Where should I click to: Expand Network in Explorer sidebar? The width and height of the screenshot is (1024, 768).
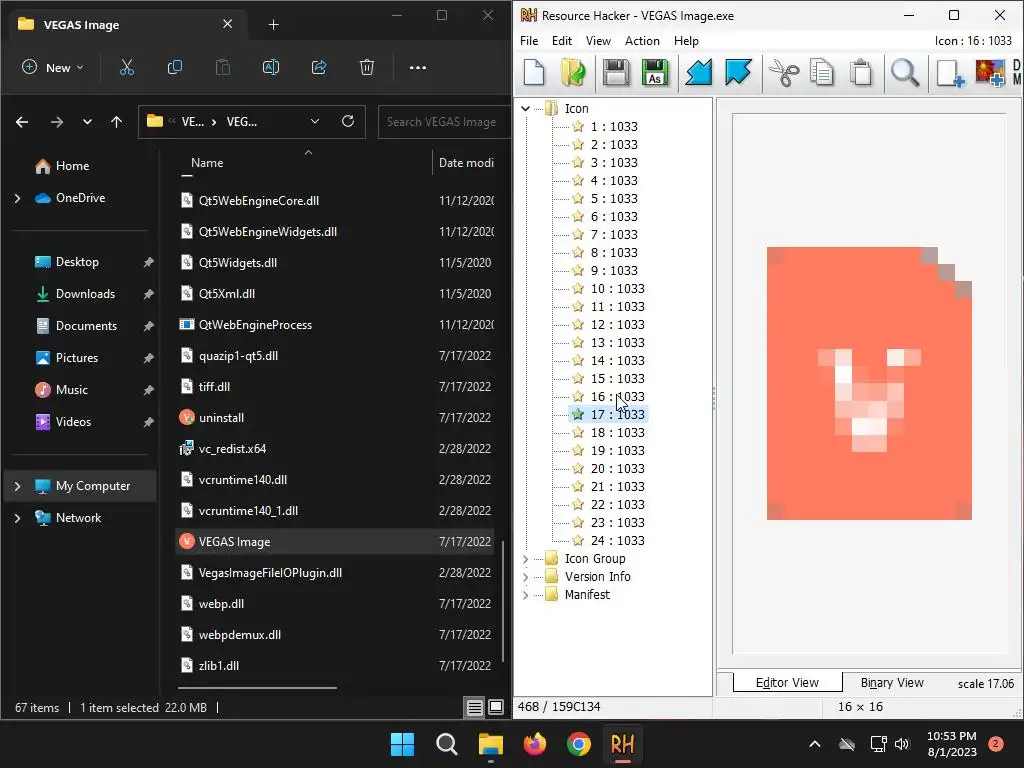point(18,518)
